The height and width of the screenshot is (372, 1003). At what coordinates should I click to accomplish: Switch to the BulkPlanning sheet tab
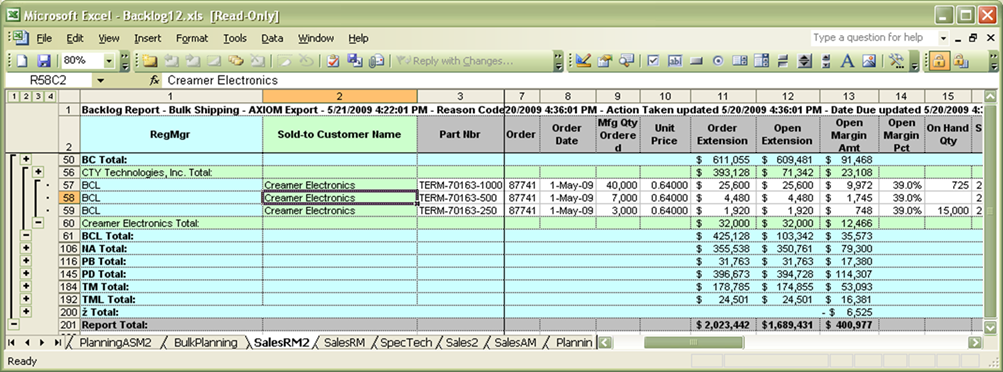(205, 343)
